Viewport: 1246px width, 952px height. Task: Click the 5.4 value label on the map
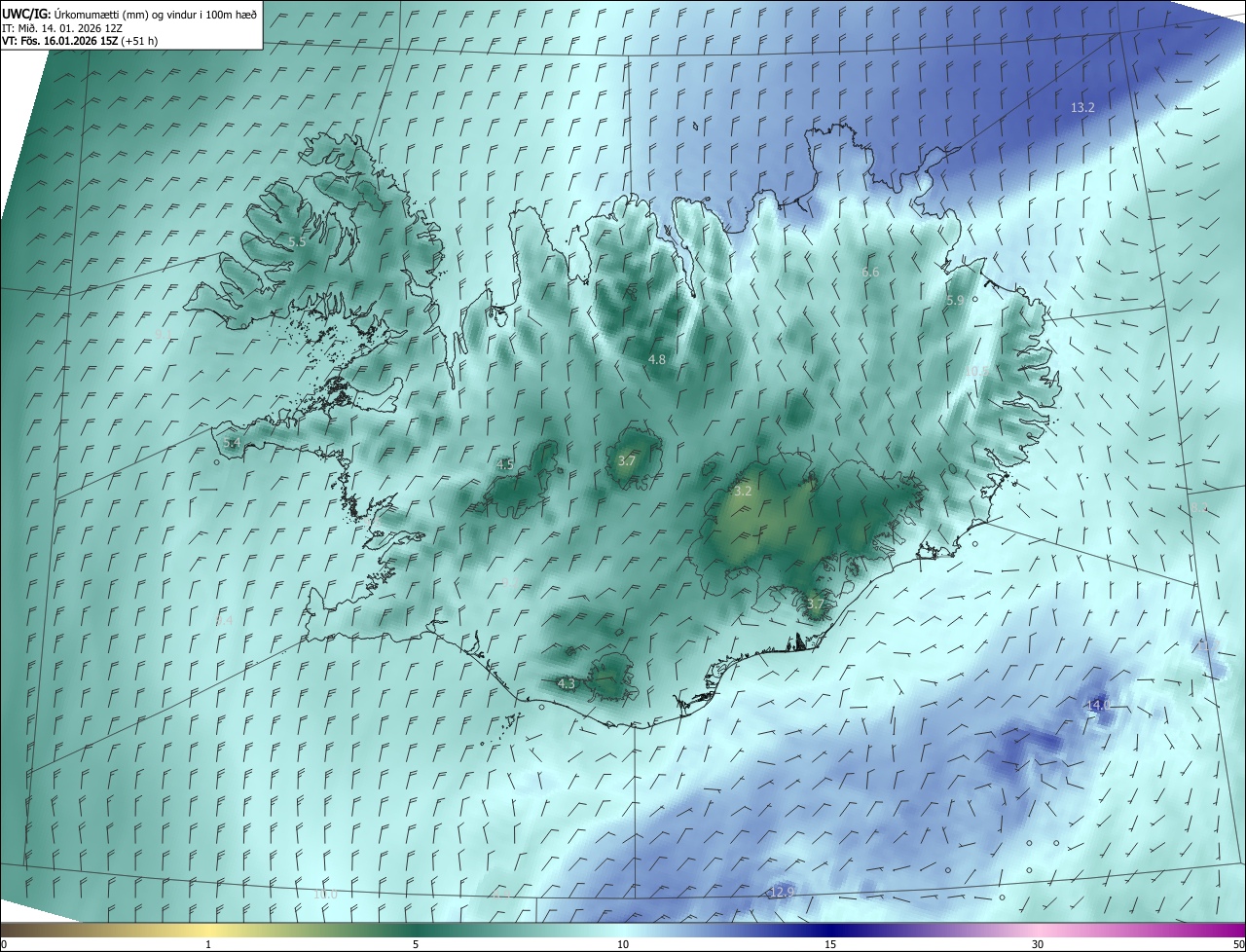coord(231,443)
